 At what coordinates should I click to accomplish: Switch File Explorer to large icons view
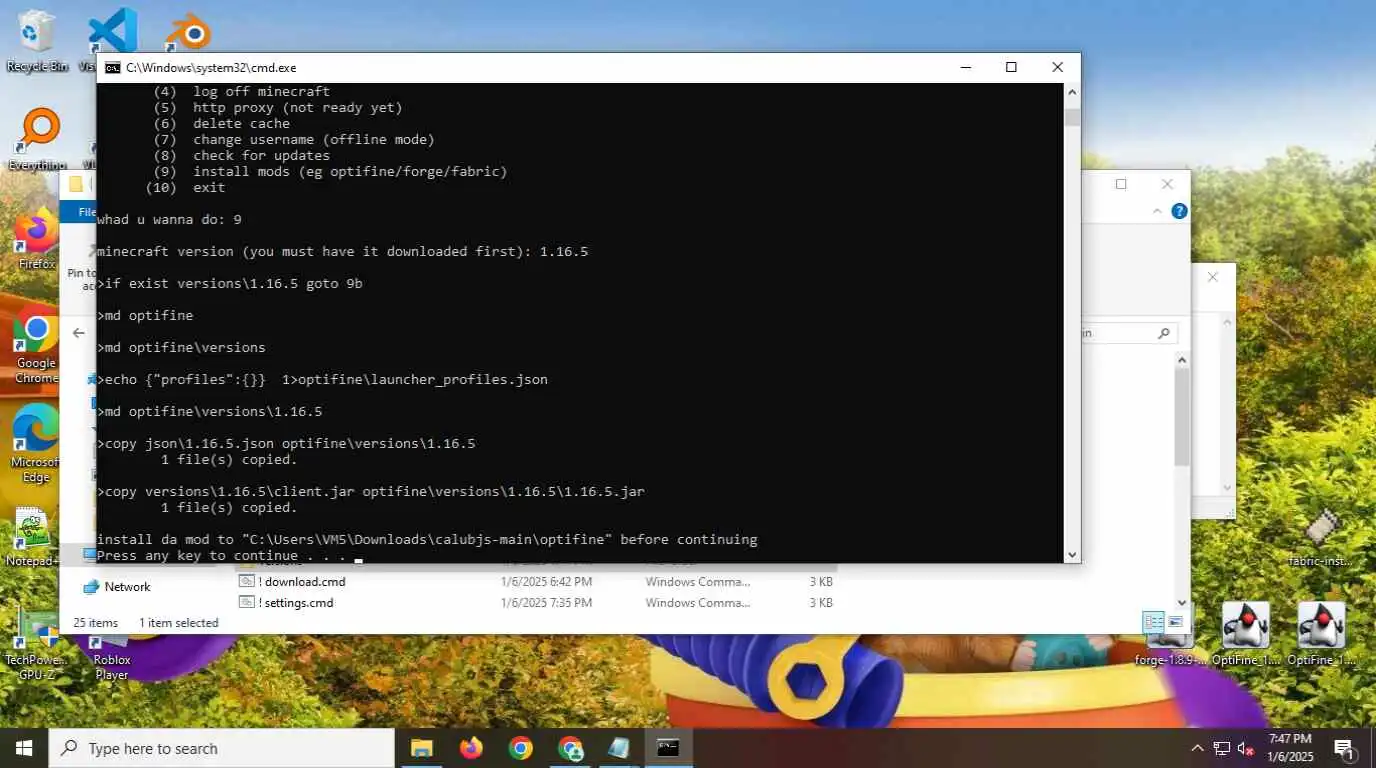[x=1175, y=622]
